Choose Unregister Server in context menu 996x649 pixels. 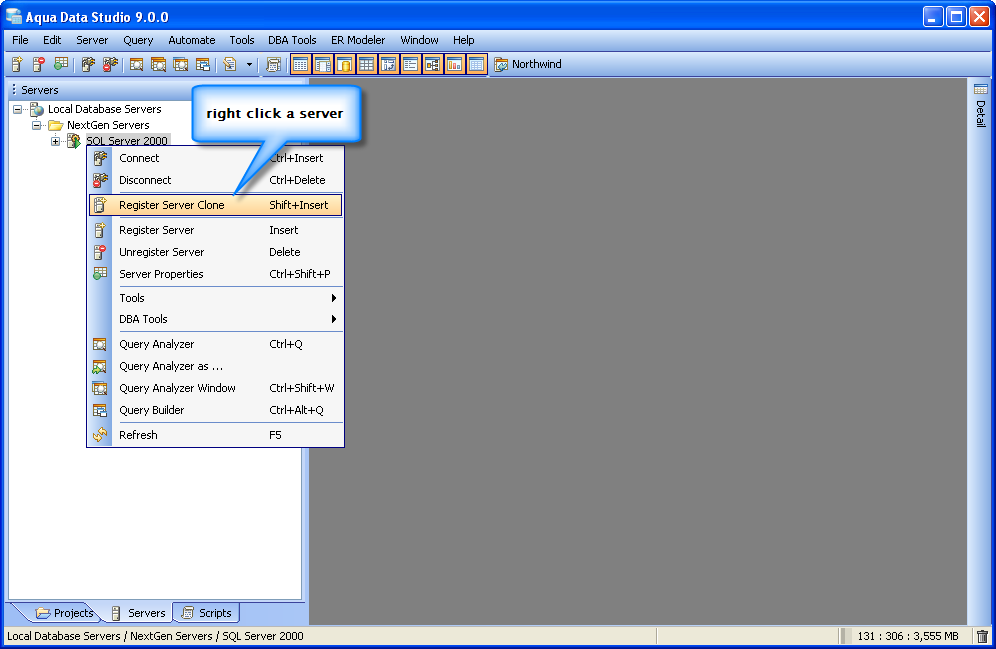[x=215, y=252]
